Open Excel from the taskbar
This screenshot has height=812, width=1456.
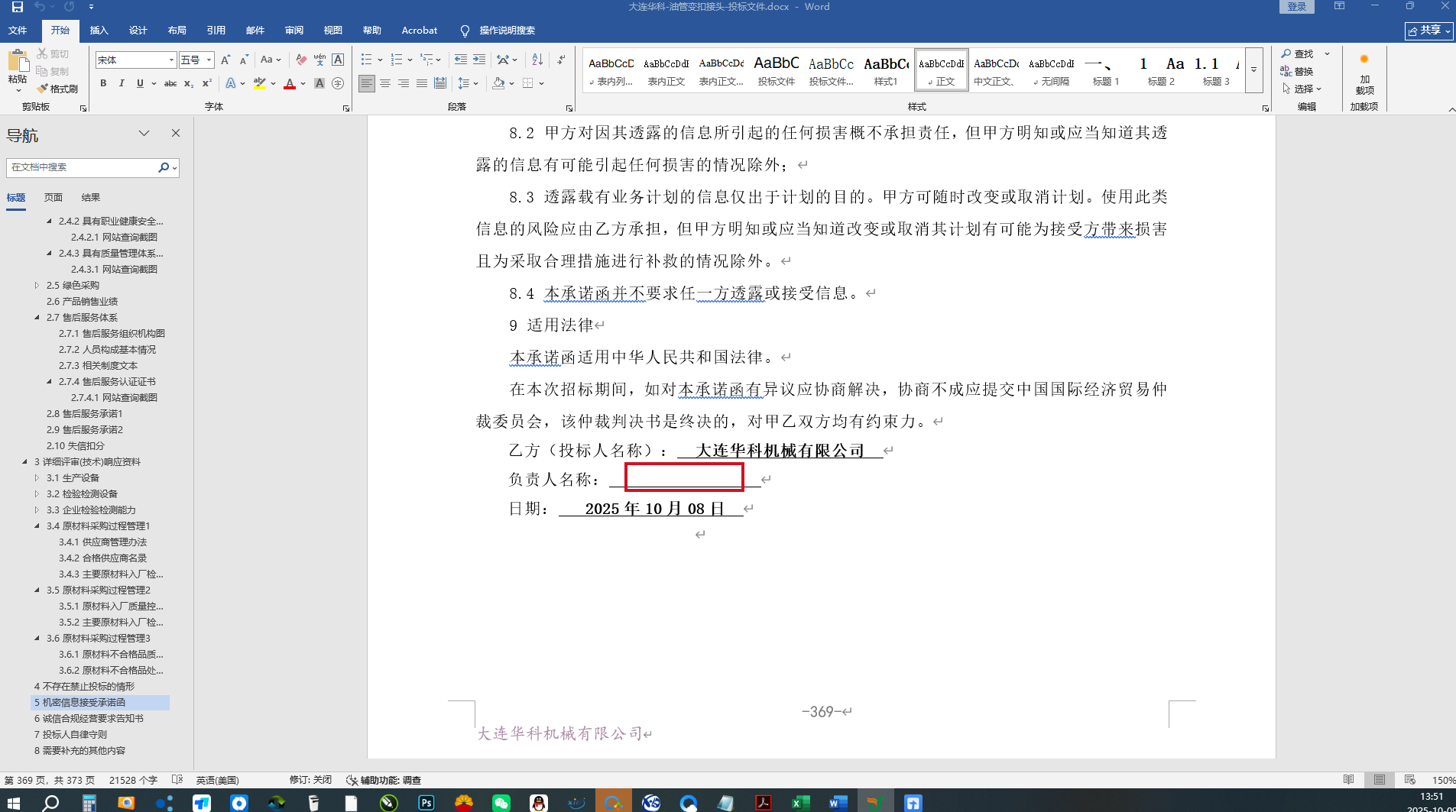(800, 802)
